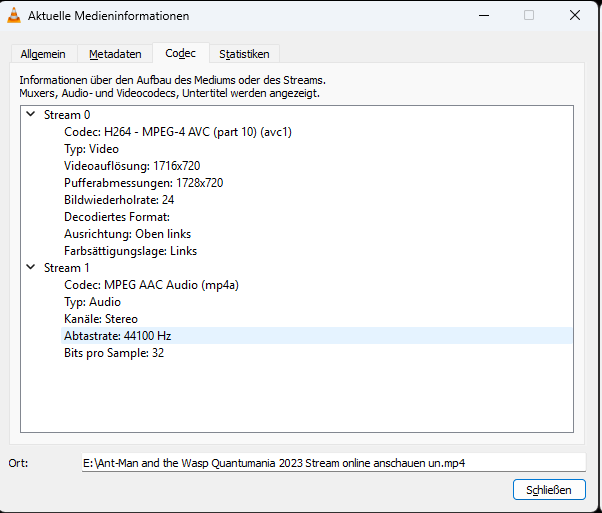
Task: Click the Schließen button
Action: pos(549,490)
